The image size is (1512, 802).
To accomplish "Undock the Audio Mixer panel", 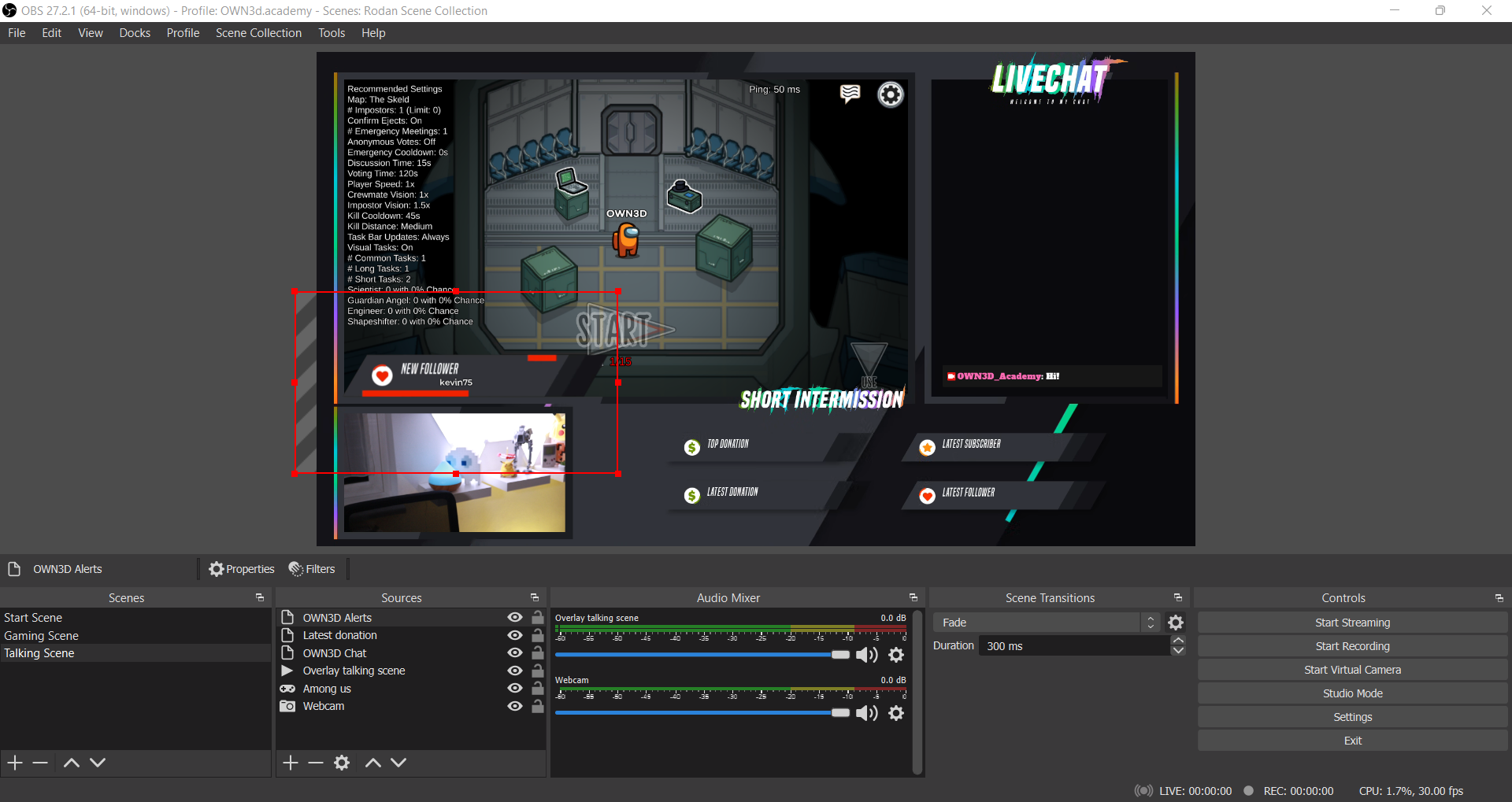I will (x=913, y=598).
